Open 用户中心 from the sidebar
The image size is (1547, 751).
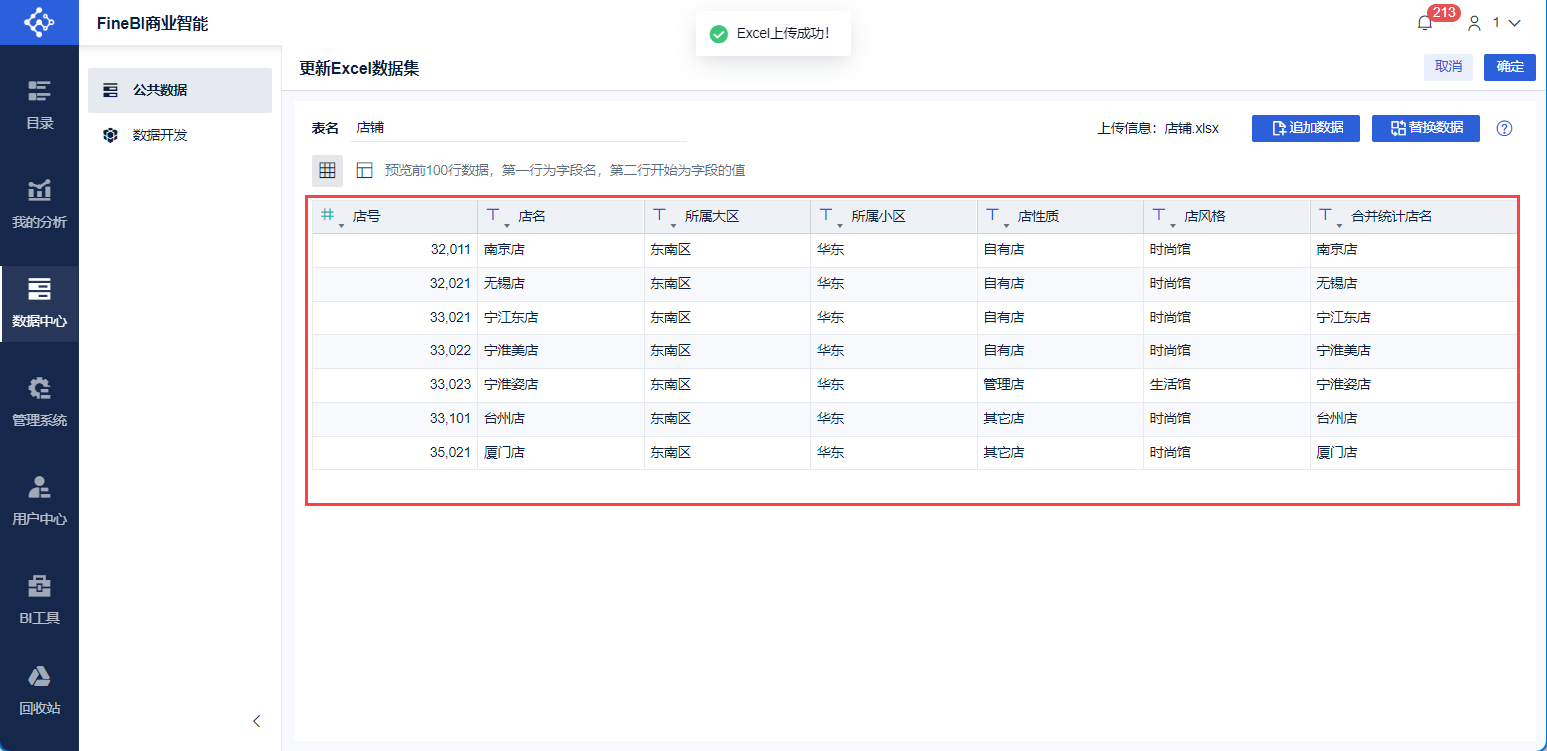pyautogui.click(x=39, y=501)
